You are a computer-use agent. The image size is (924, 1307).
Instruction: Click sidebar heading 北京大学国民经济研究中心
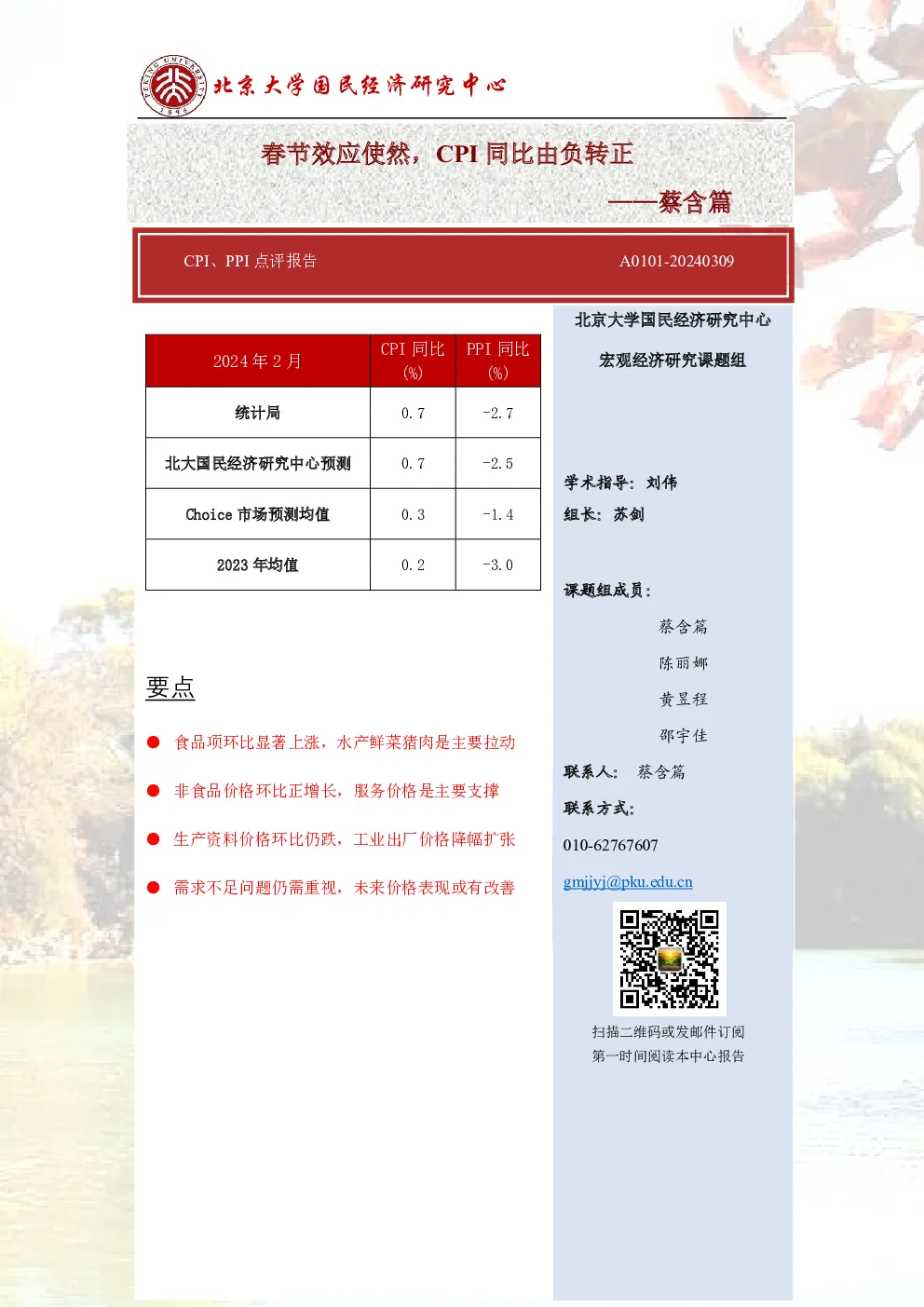pos(673,320)
